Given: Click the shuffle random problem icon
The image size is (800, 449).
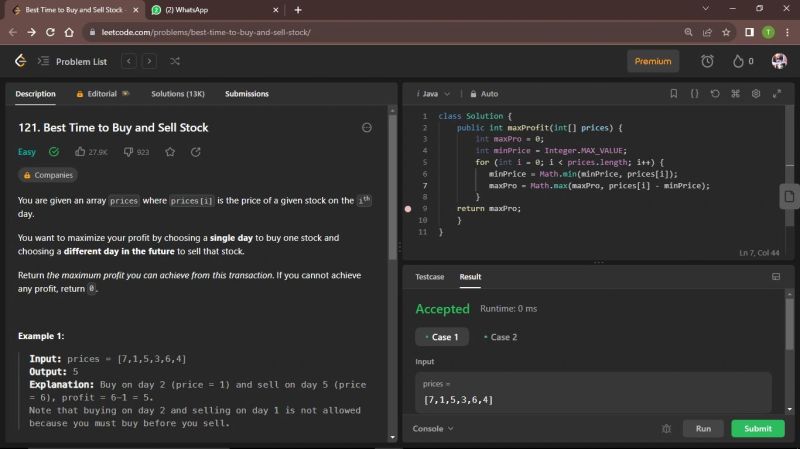Looking at the screenshot, I should point(175,61).
